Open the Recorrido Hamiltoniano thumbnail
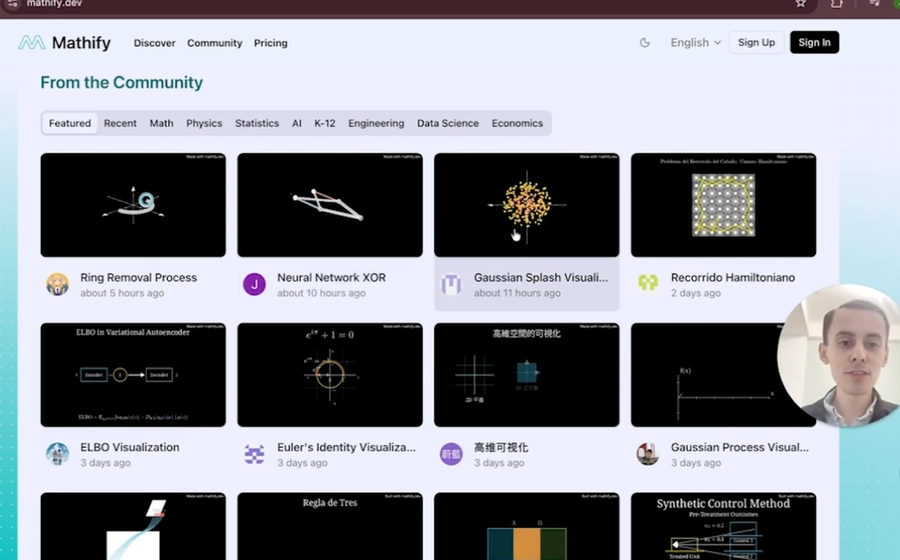 (x=723, y=205)
